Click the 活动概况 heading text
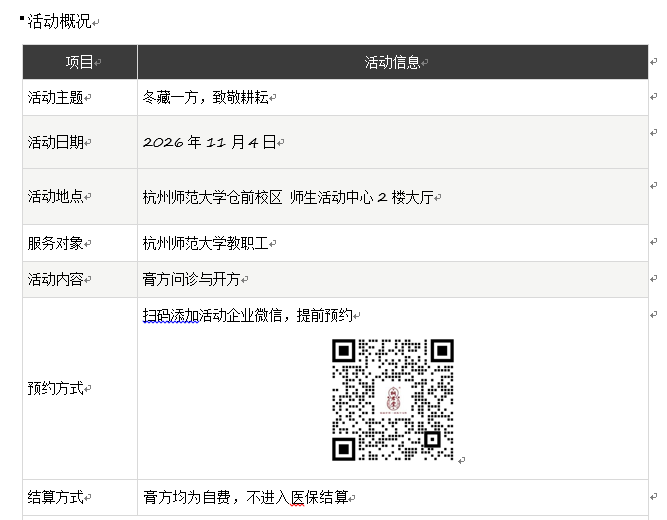667x520 pixels. pos(59,21)
